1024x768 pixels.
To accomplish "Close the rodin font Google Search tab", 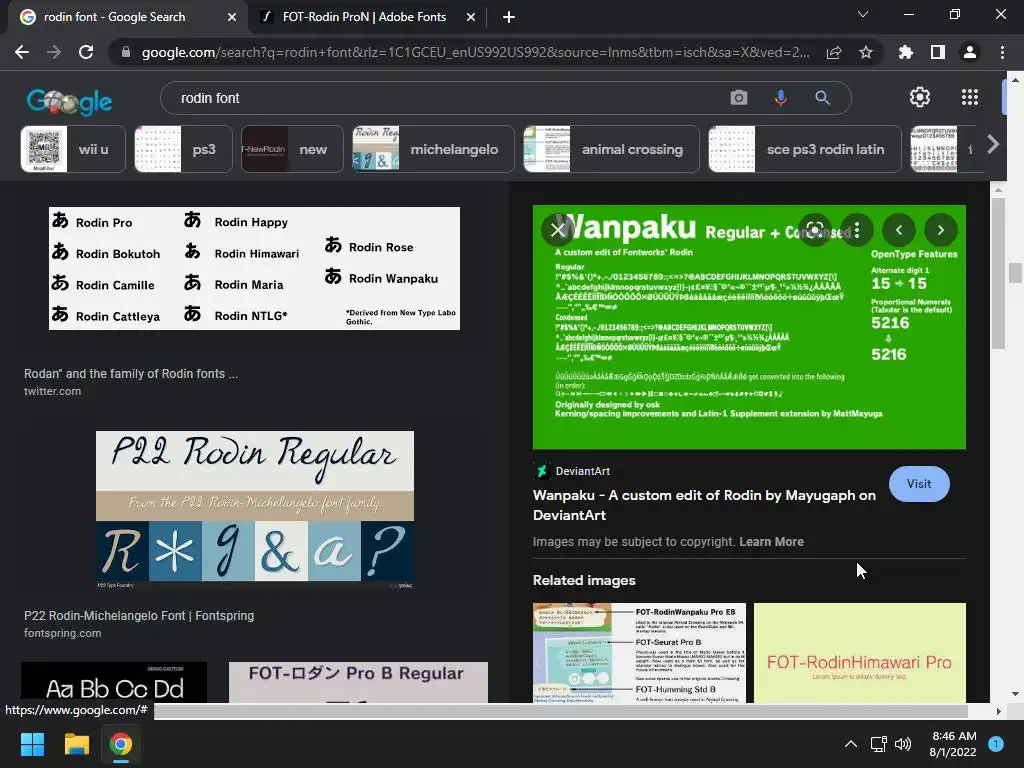I will coord(232,18).
